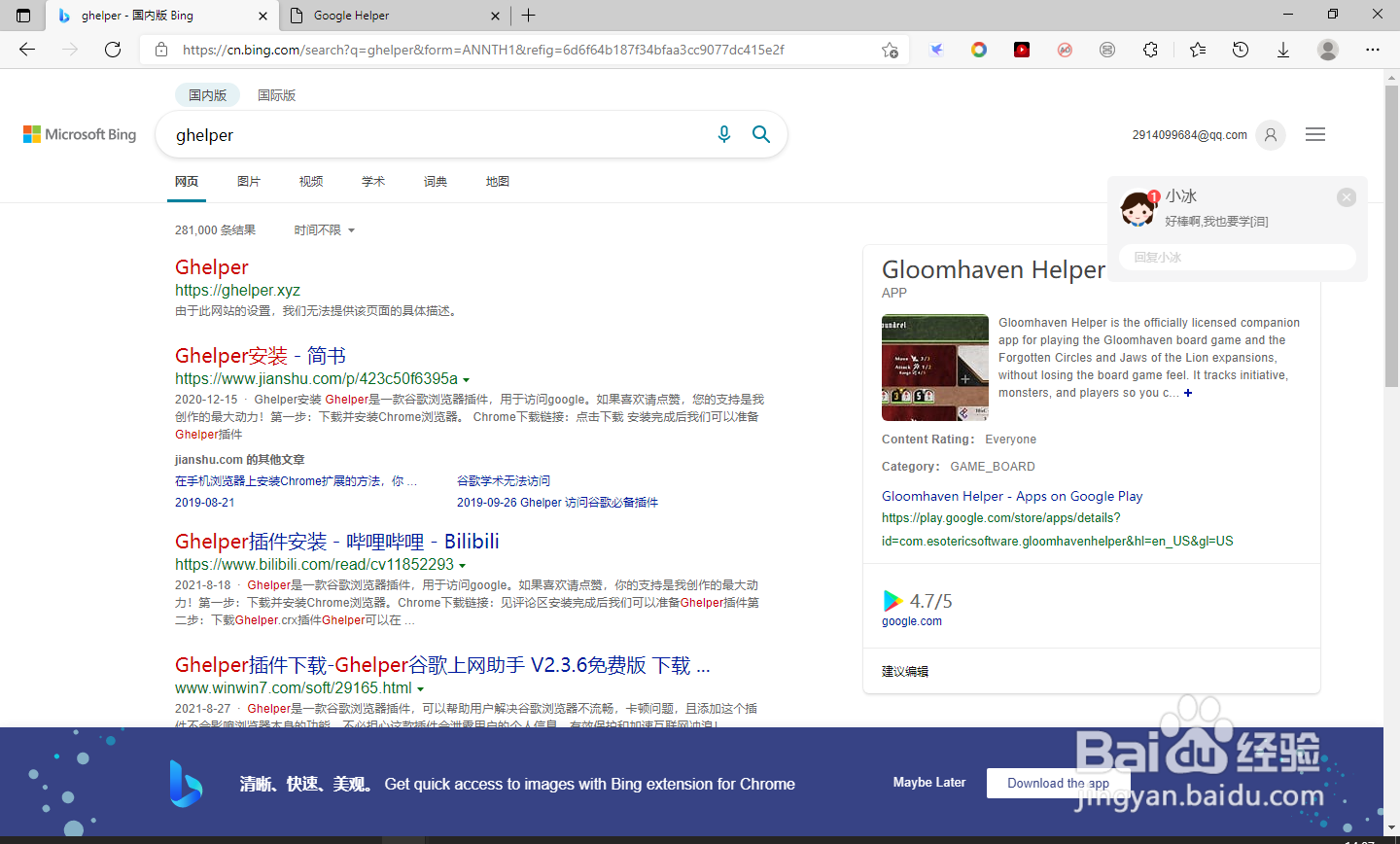
Task: Select the 词典 tab
Action: tap(436, 182)
